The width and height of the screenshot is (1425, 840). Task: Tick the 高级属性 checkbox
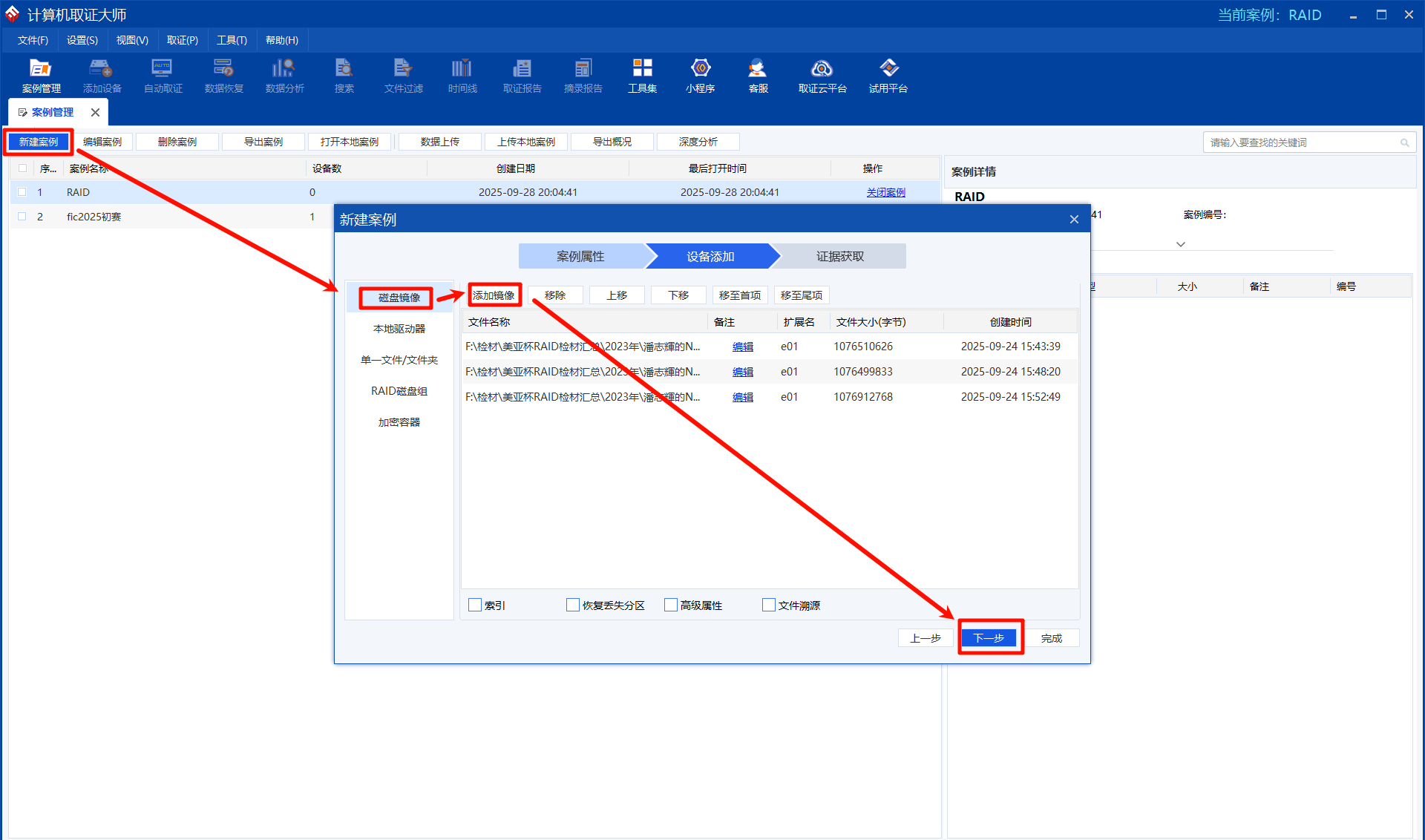coord(671,605)
